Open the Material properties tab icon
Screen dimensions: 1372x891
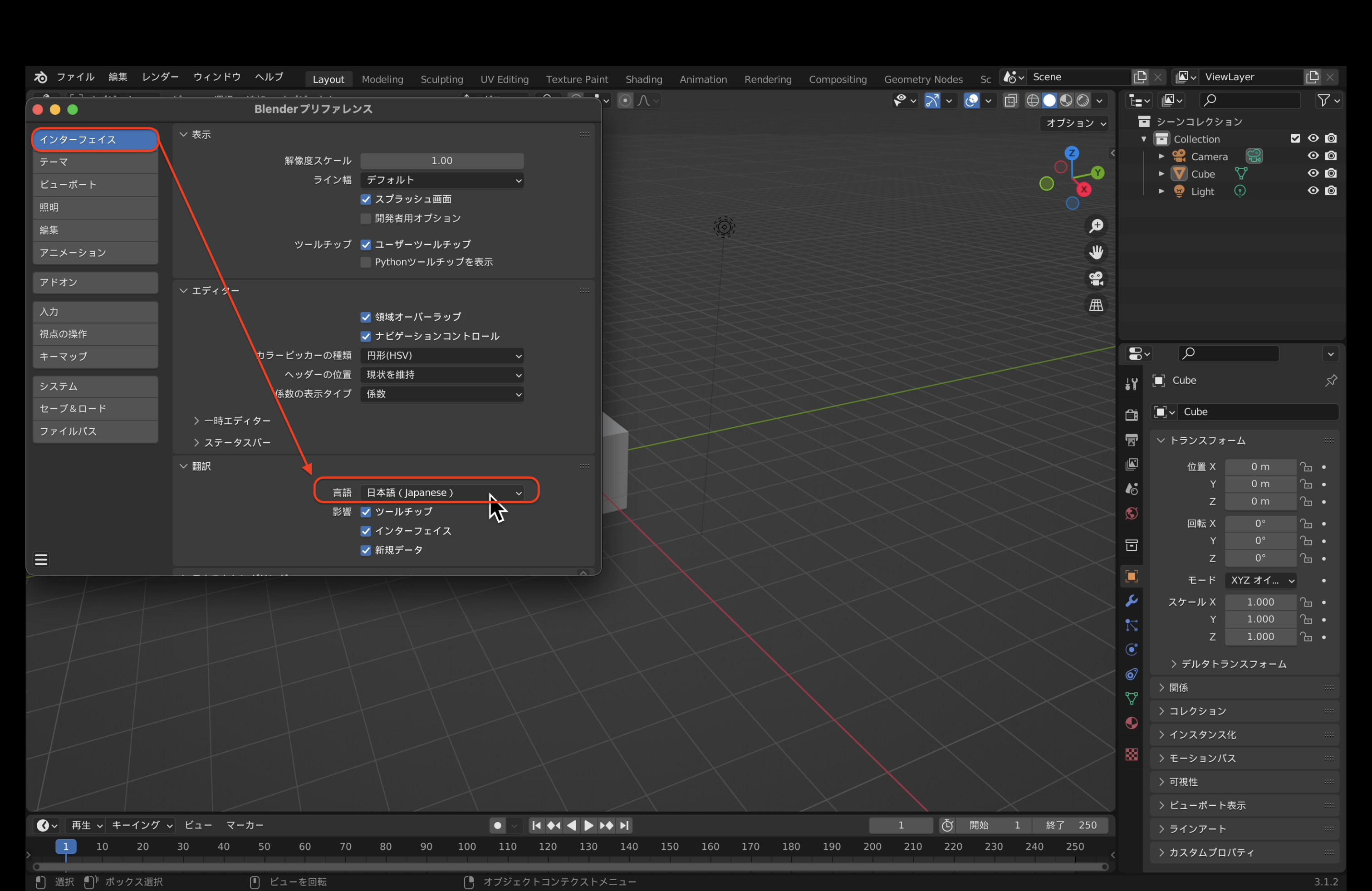coord(1132,723)
